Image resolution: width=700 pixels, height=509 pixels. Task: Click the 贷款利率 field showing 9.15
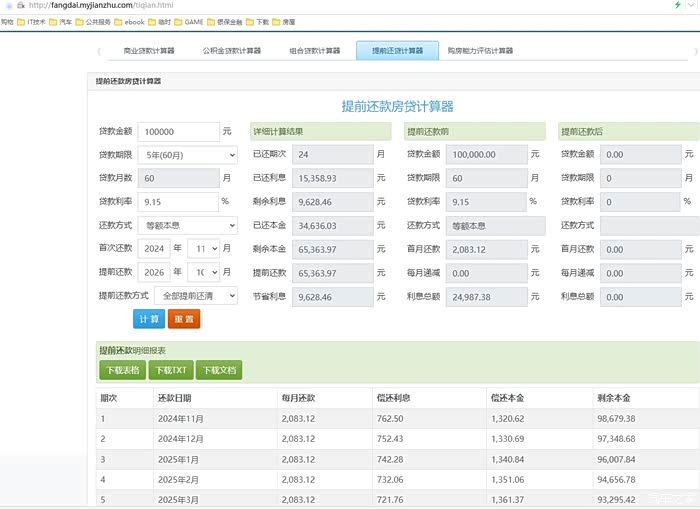[176, 202]
